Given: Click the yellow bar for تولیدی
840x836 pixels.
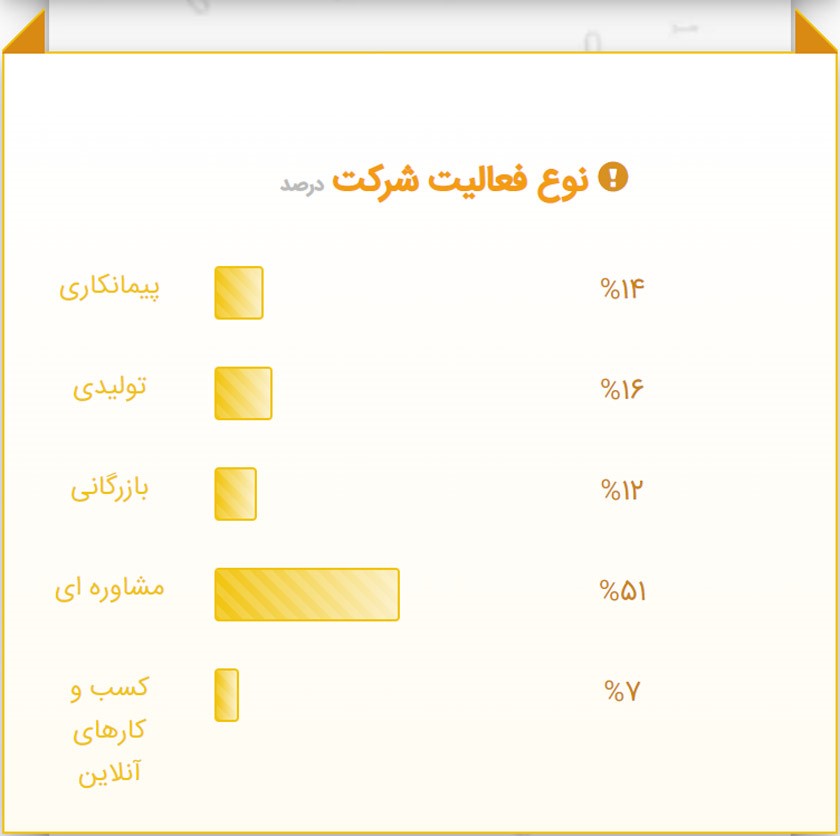Looking at the screenshot, I should tap(243, 393).
